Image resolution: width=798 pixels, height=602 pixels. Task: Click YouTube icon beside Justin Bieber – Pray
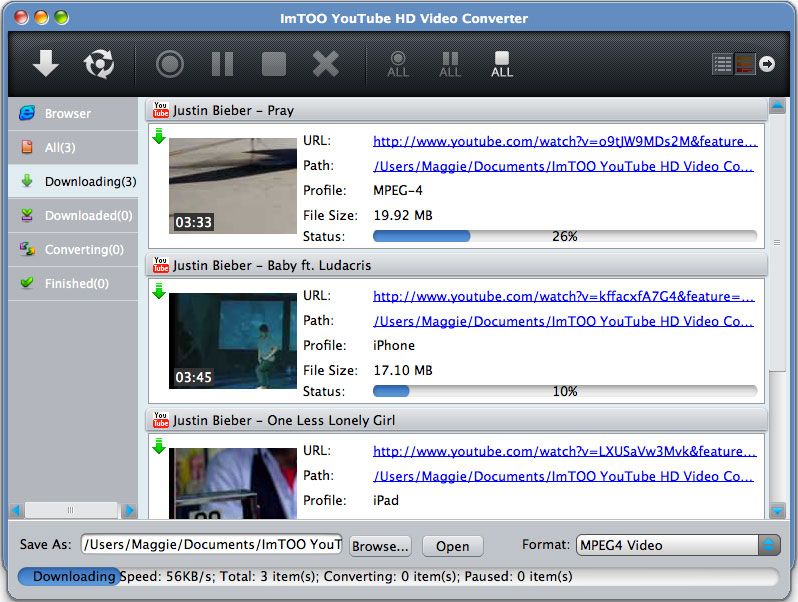pyautogui.click(x=161, y=110)
